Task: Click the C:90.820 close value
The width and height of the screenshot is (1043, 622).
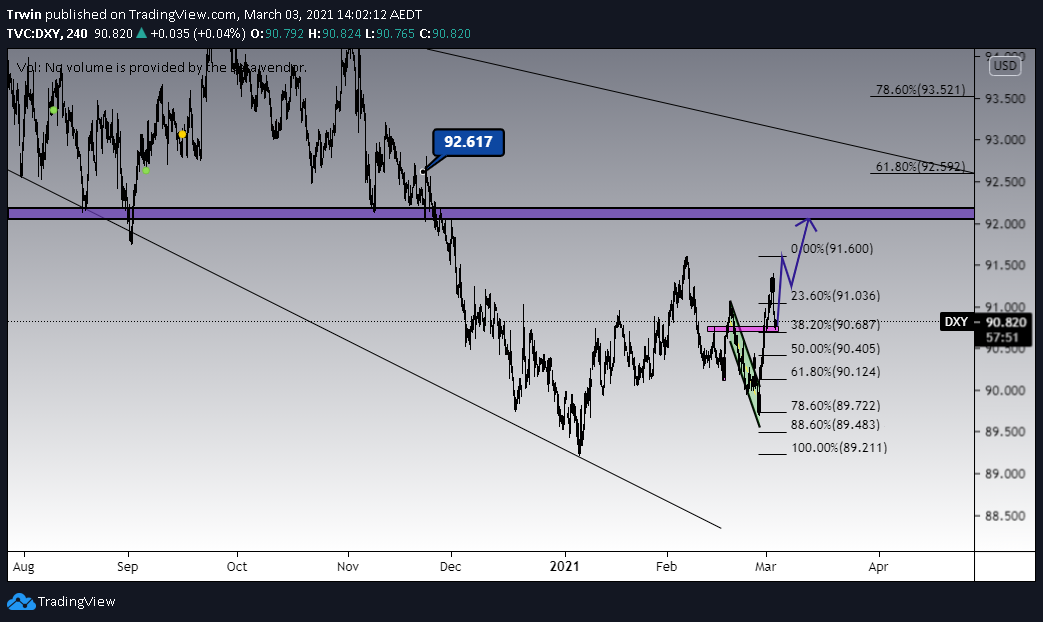Action: (x=445, y=33)
